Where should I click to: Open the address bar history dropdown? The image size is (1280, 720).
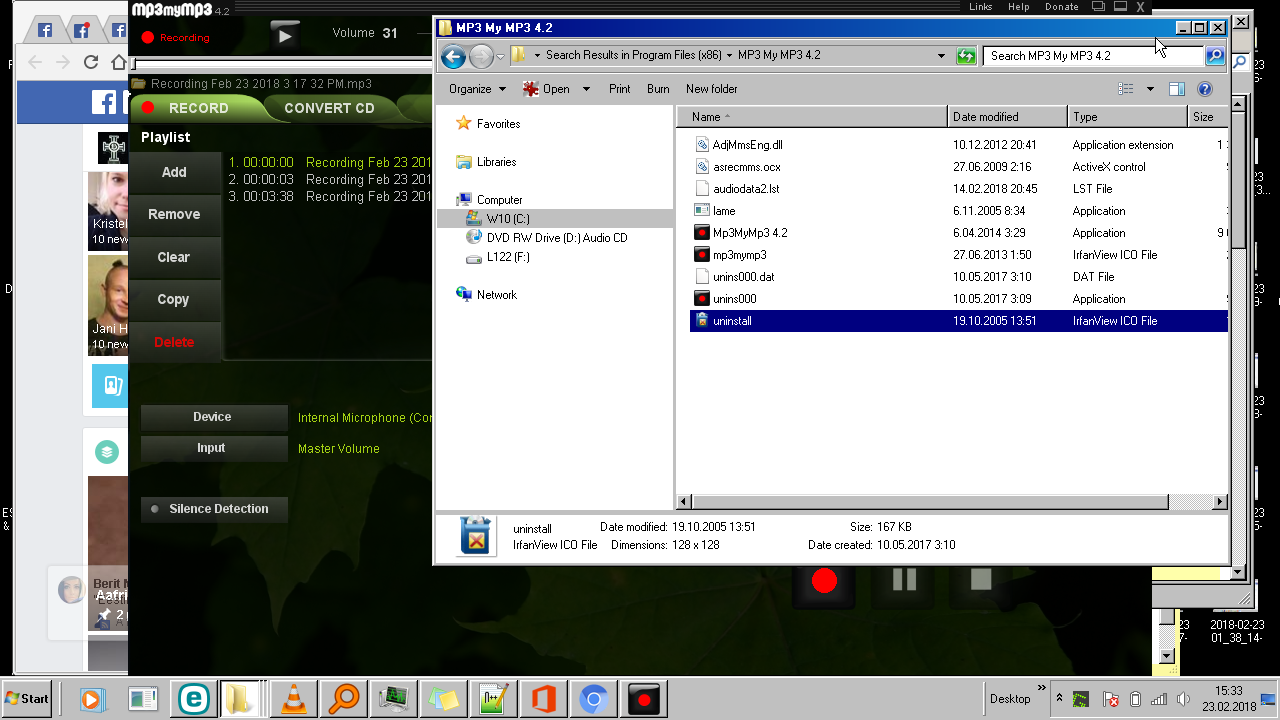point(941,56)
